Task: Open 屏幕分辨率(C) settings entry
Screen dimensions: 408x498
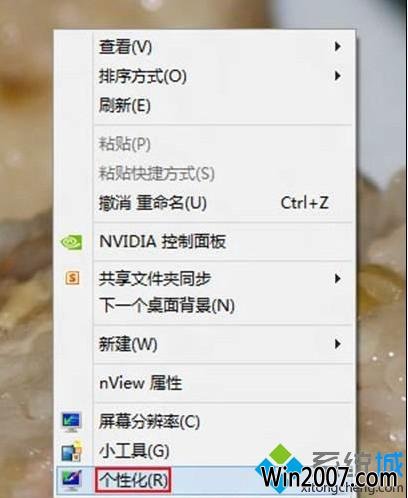Action: pyautogui.click(x=223, y=422)
